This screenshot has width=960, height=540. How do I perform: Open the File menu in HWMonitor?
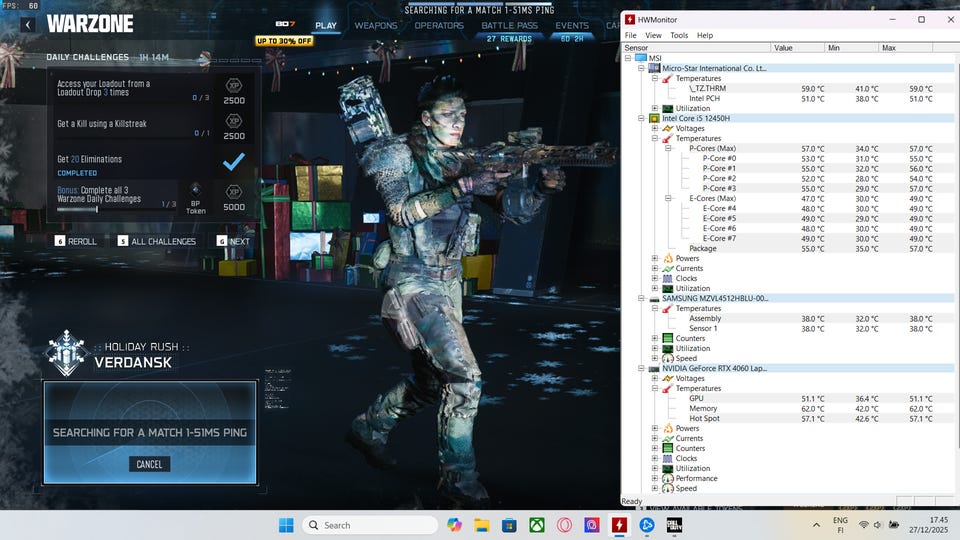coord(631,36)
